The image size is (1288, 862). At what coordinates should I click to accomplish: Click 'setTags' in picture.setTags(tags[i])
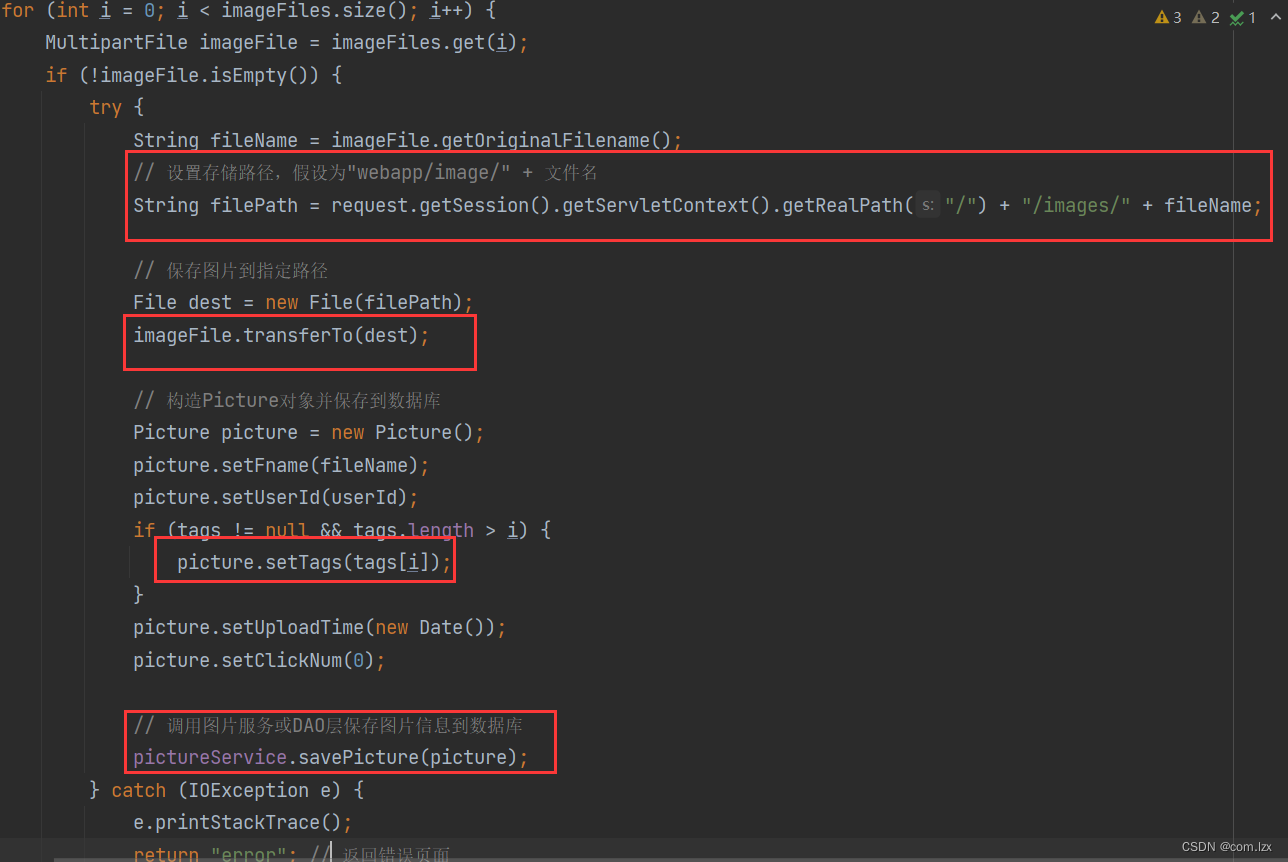tap(304, 562)
